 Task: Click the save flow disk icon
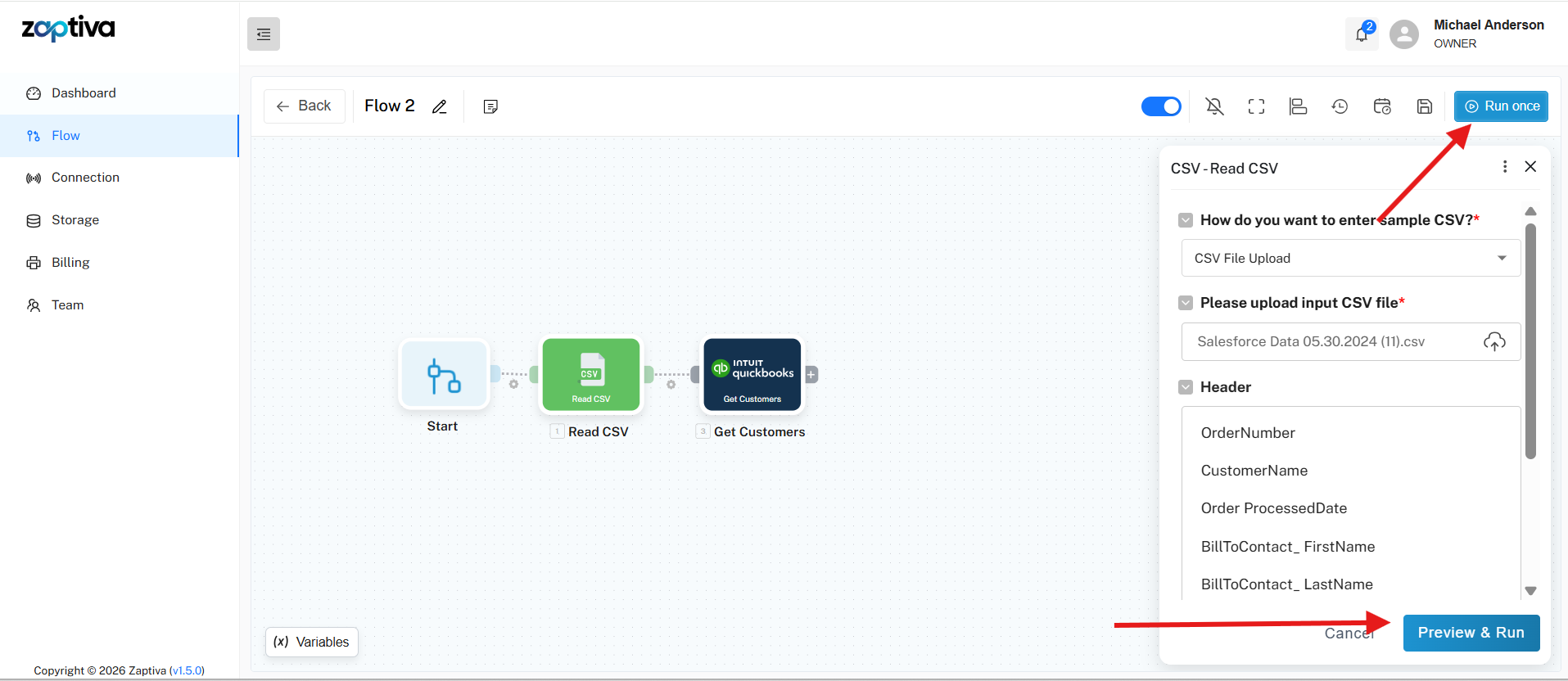pos(1424,106)
